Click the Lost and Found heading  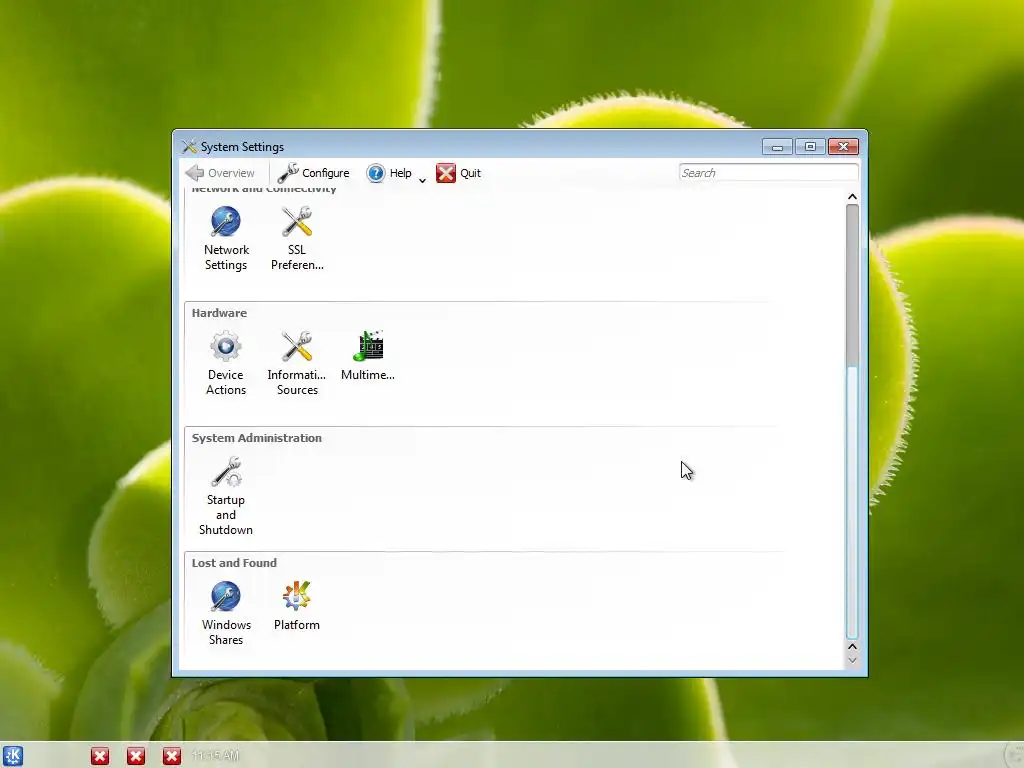click(234, 563)
